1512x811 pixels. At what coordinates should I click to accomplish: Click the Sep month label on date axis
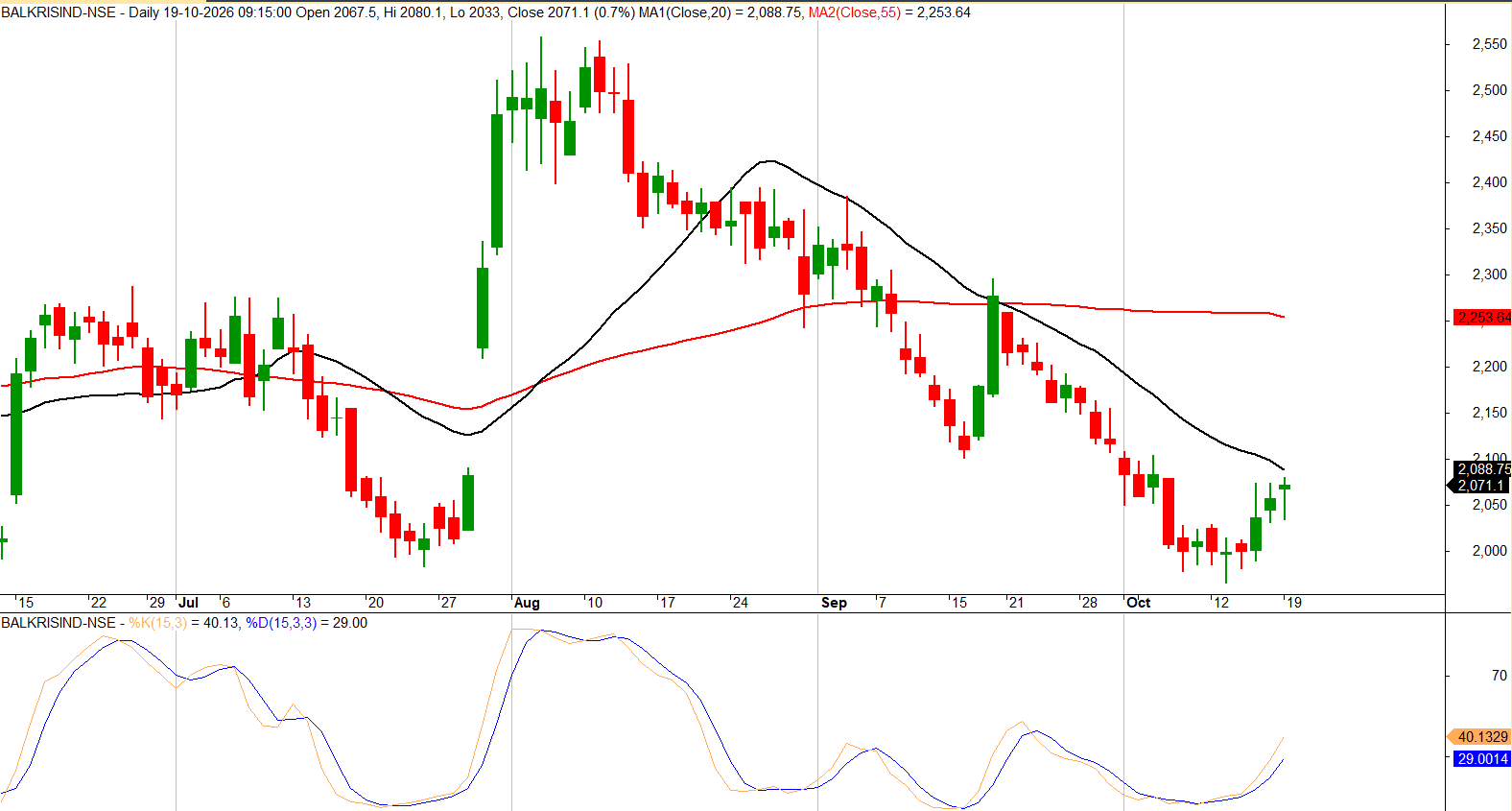coord(834,603)
